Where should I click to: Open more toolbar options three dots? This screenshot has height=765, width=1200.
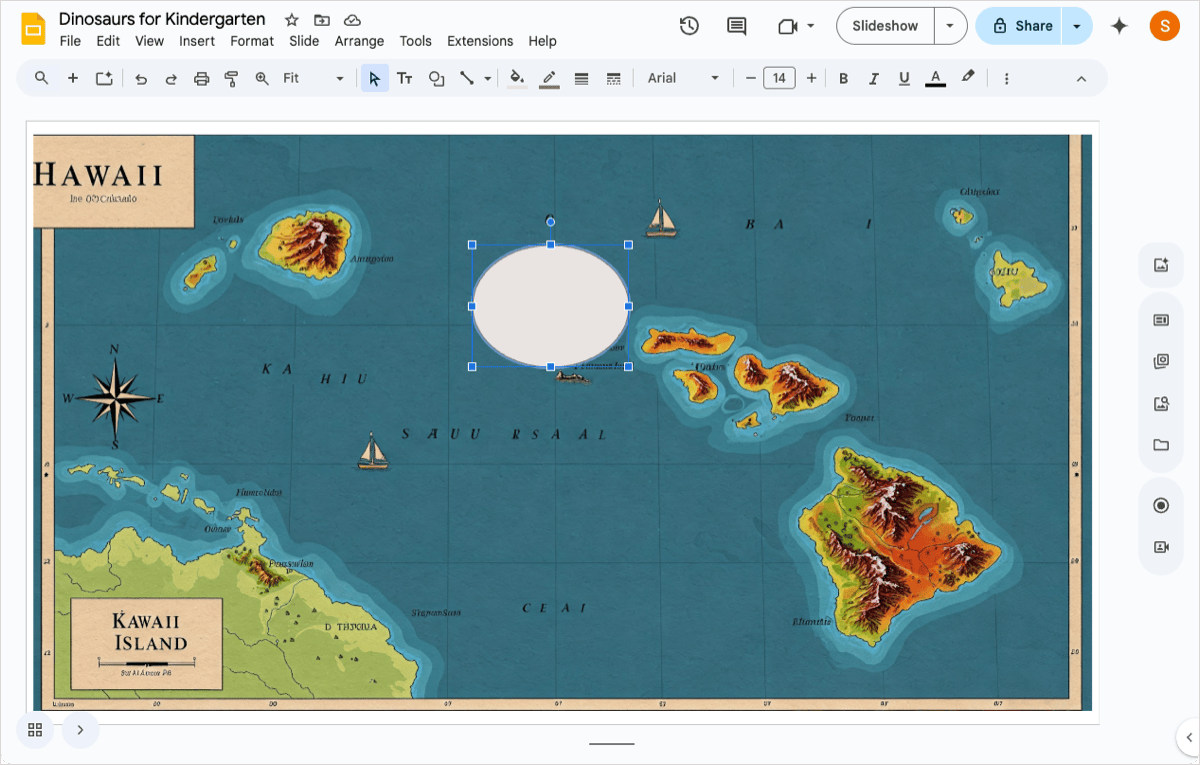[1006, 78]
